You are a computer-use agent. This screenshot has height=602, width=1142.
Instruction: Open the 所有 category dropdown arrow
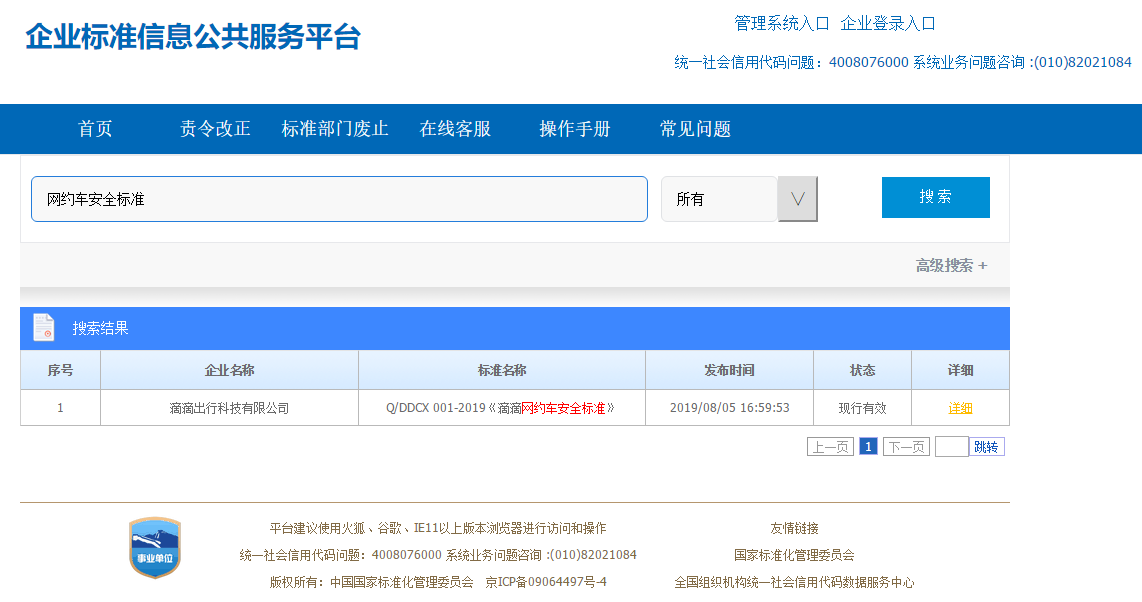[x=797, y=199]
